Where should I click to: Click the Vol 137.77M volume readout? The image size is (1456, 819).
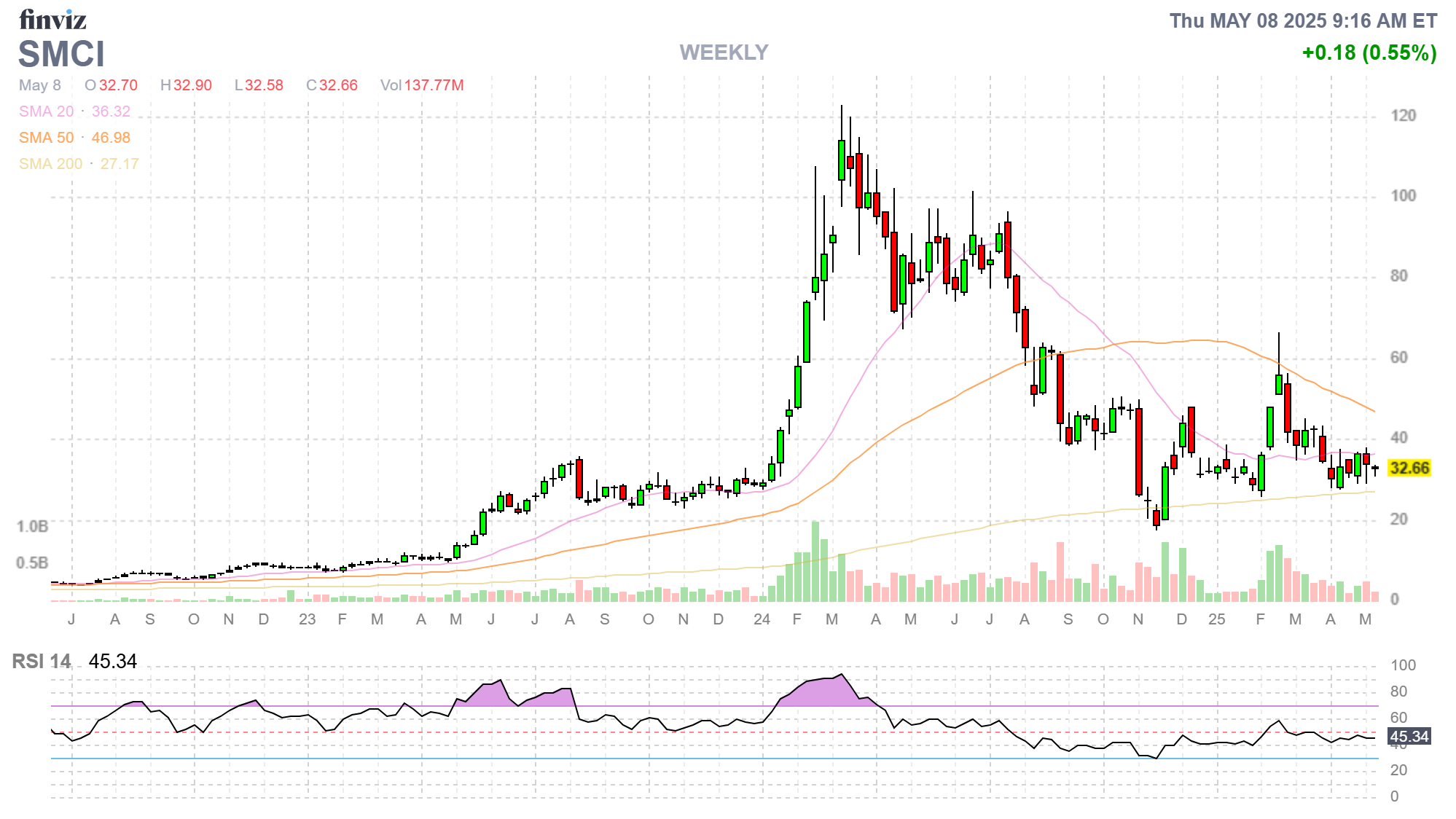click(x=426, y=85)
